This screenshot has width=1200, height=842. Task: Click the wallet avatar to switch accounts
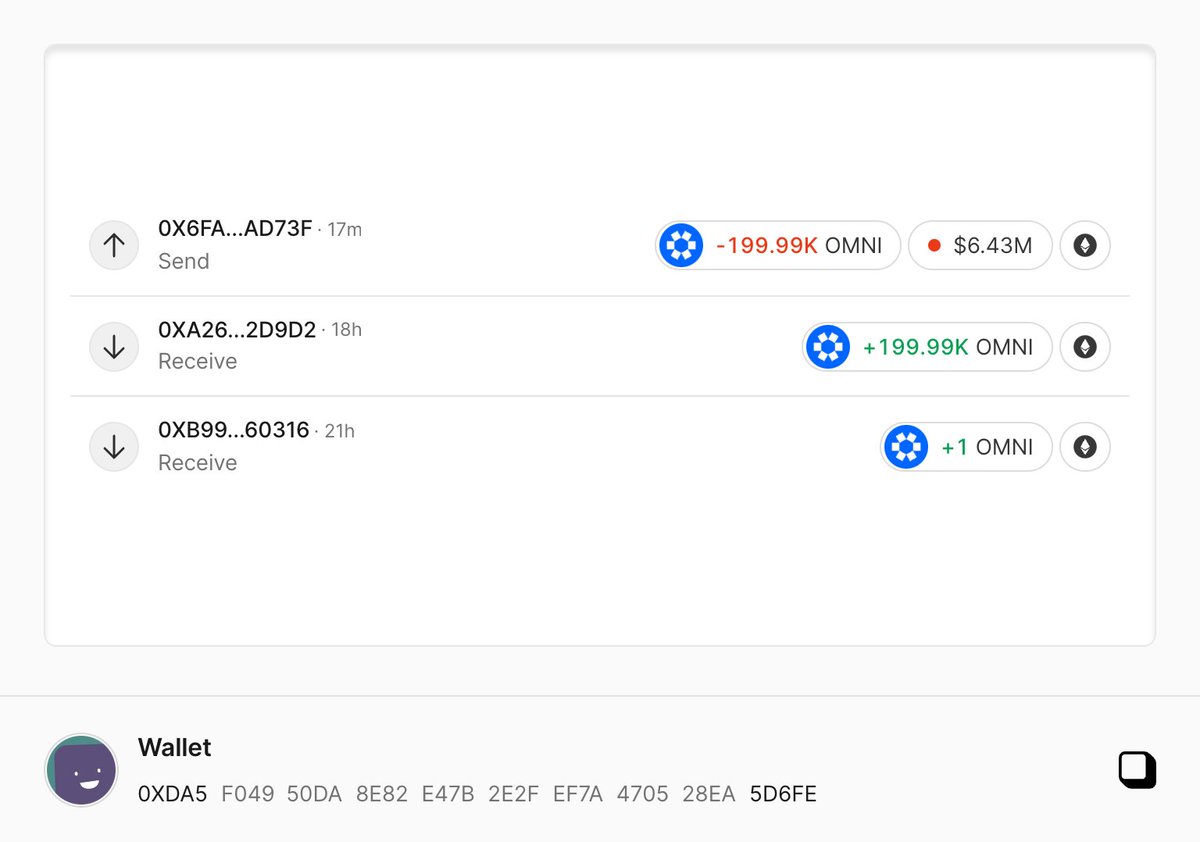[x=81, y=770]
